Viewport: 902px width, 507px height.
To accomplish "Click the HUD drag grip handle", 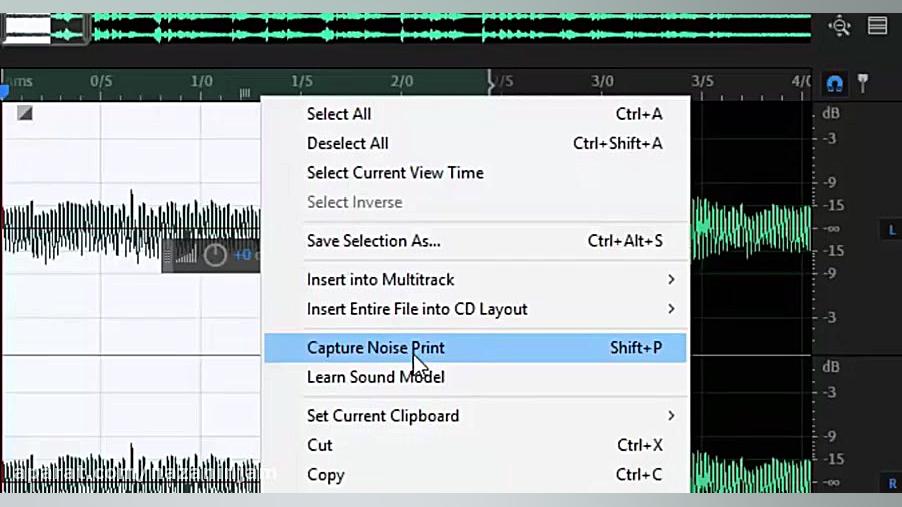I will 167,255.
